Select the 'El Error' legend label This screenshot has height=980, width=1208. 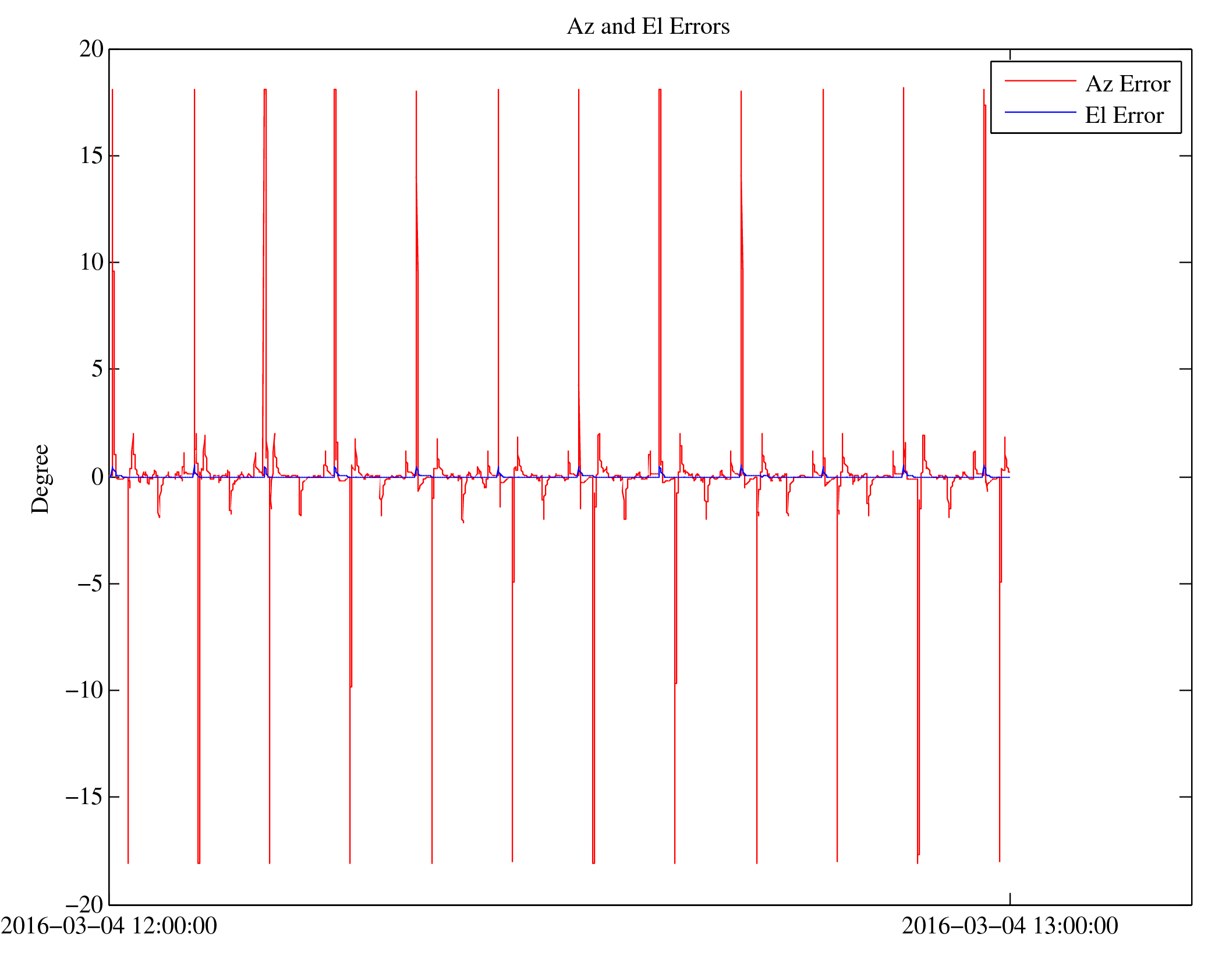click(x=1124, y=116)
